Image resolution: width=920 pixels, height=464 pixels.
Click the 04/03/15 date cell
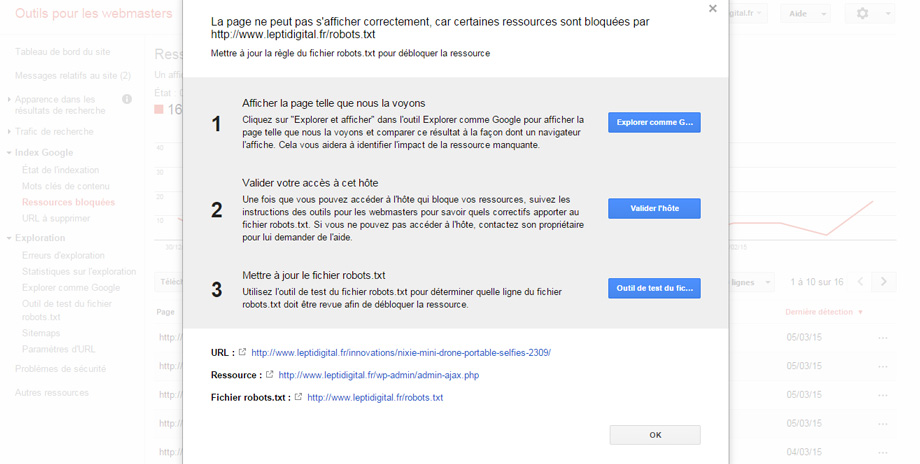pyautogui.click(x=804, y=452)
